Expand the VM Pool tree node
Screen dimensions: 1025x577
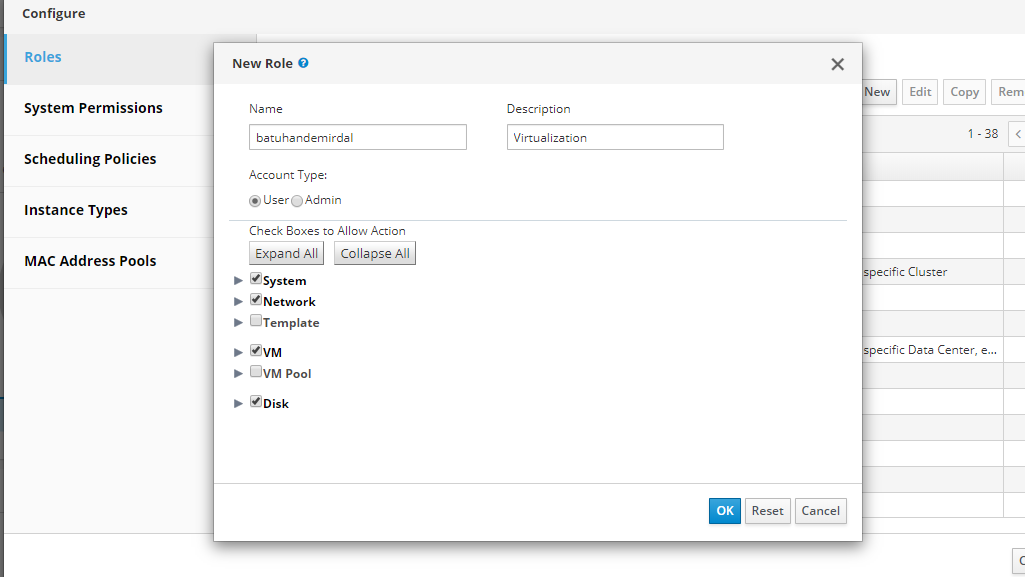tap(238, 374)
